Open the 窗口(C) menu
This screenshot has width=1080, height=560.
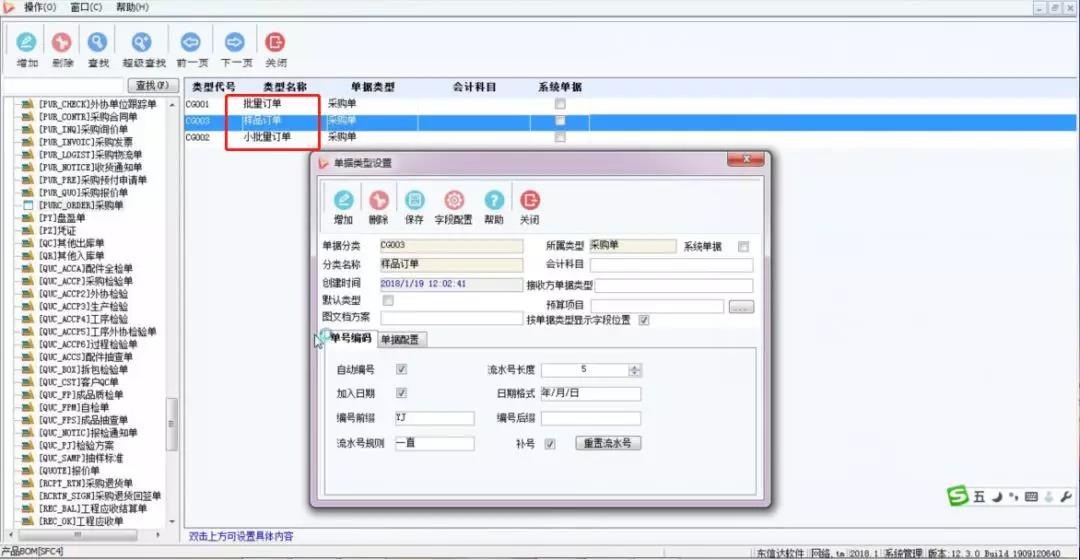click(86, 7)
